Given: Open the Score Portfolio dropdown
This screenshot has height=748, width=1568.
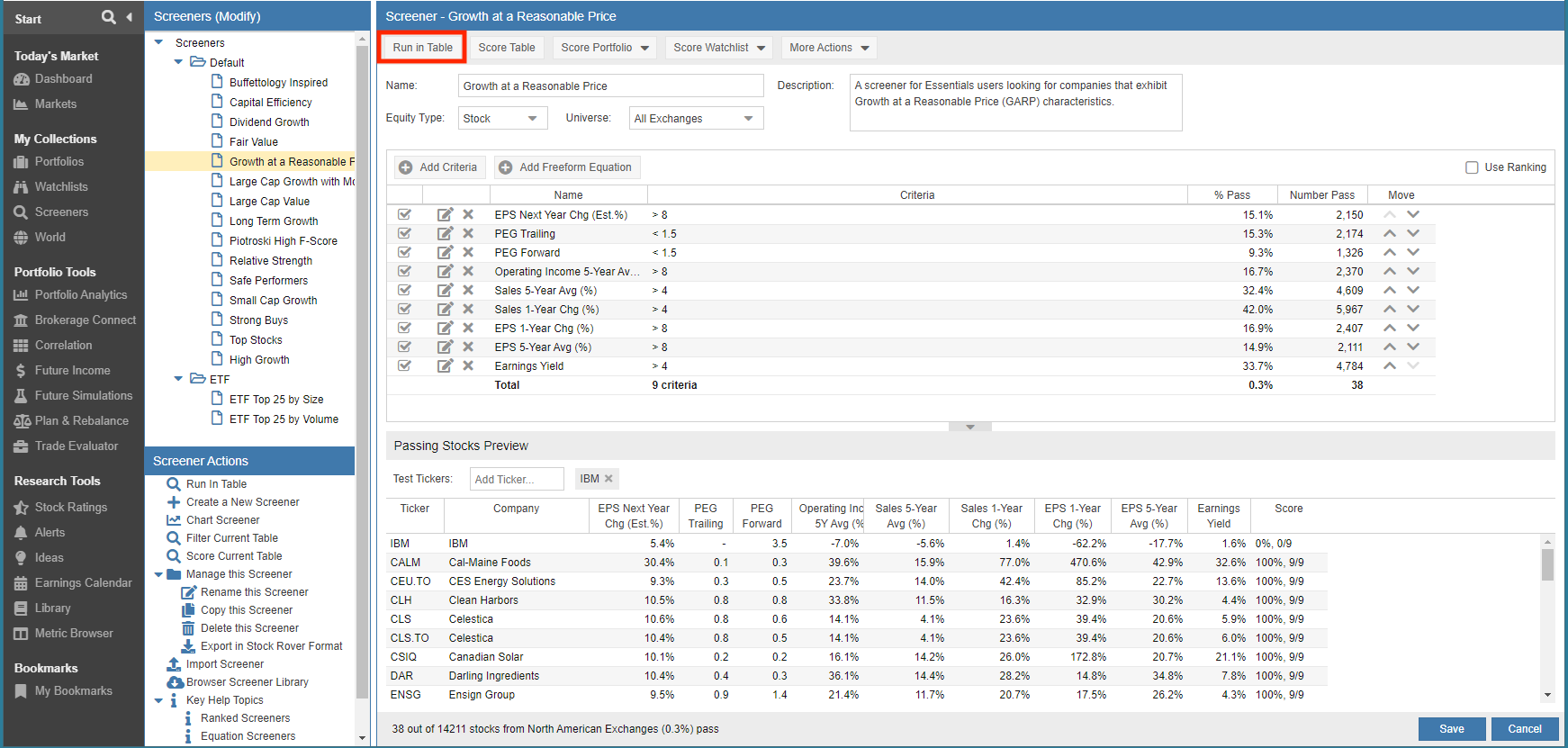Looking at the screenshot, I should [x=605, y=48].
